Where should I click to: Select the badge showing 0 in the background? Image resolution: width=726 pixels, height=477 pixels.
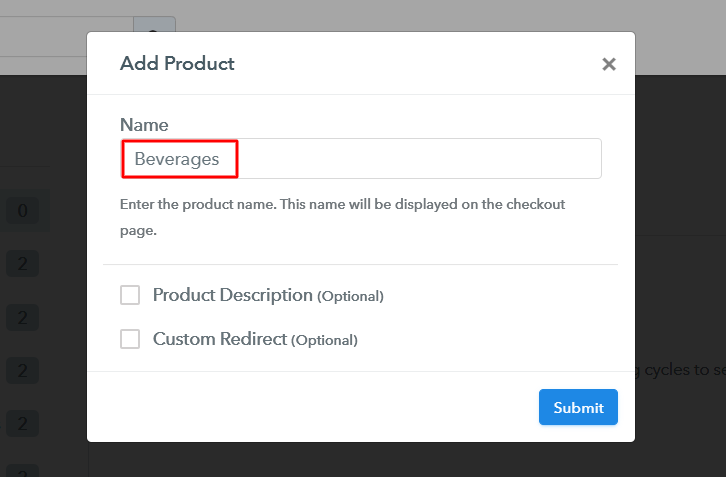[x=22, y=211]
